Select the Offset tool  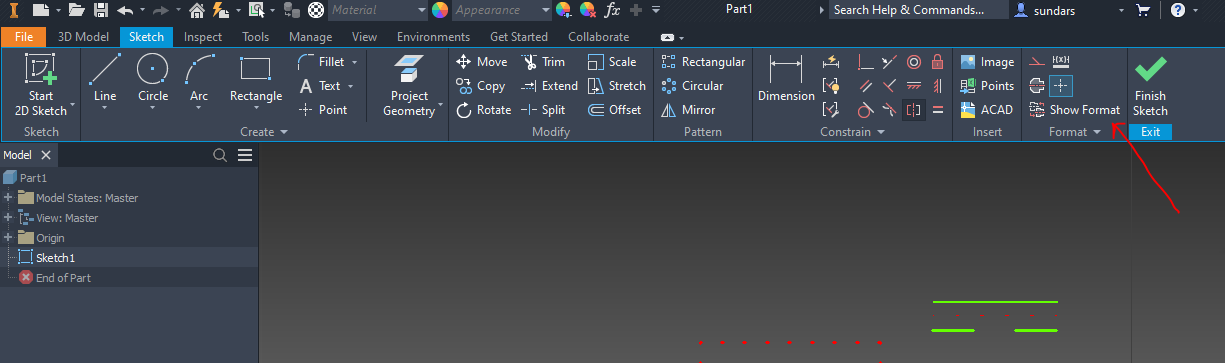click(x=614, y=110)
